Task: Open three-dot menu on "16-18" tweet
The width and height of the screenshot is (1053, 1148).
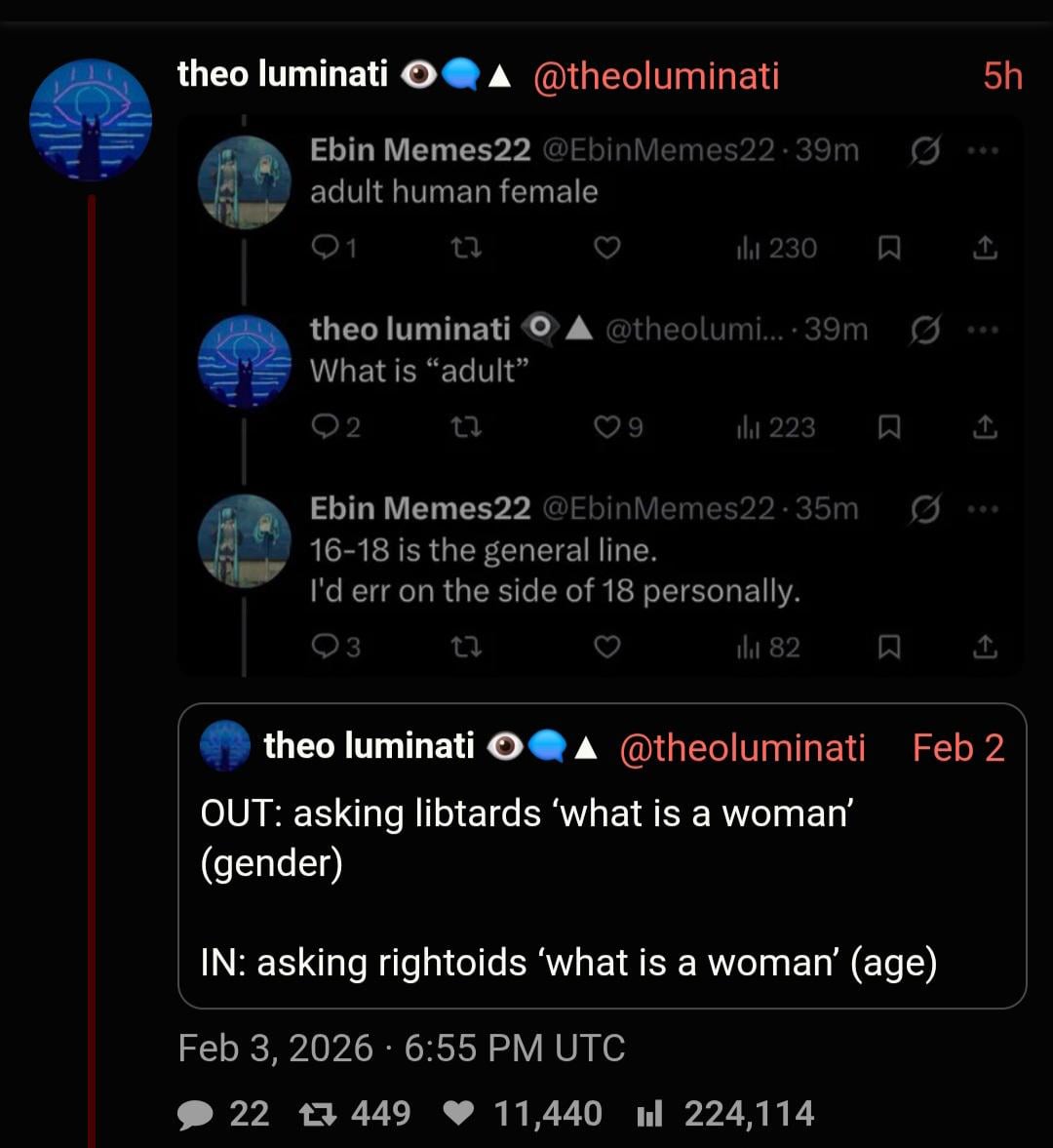Action: (x=983, y=508)
